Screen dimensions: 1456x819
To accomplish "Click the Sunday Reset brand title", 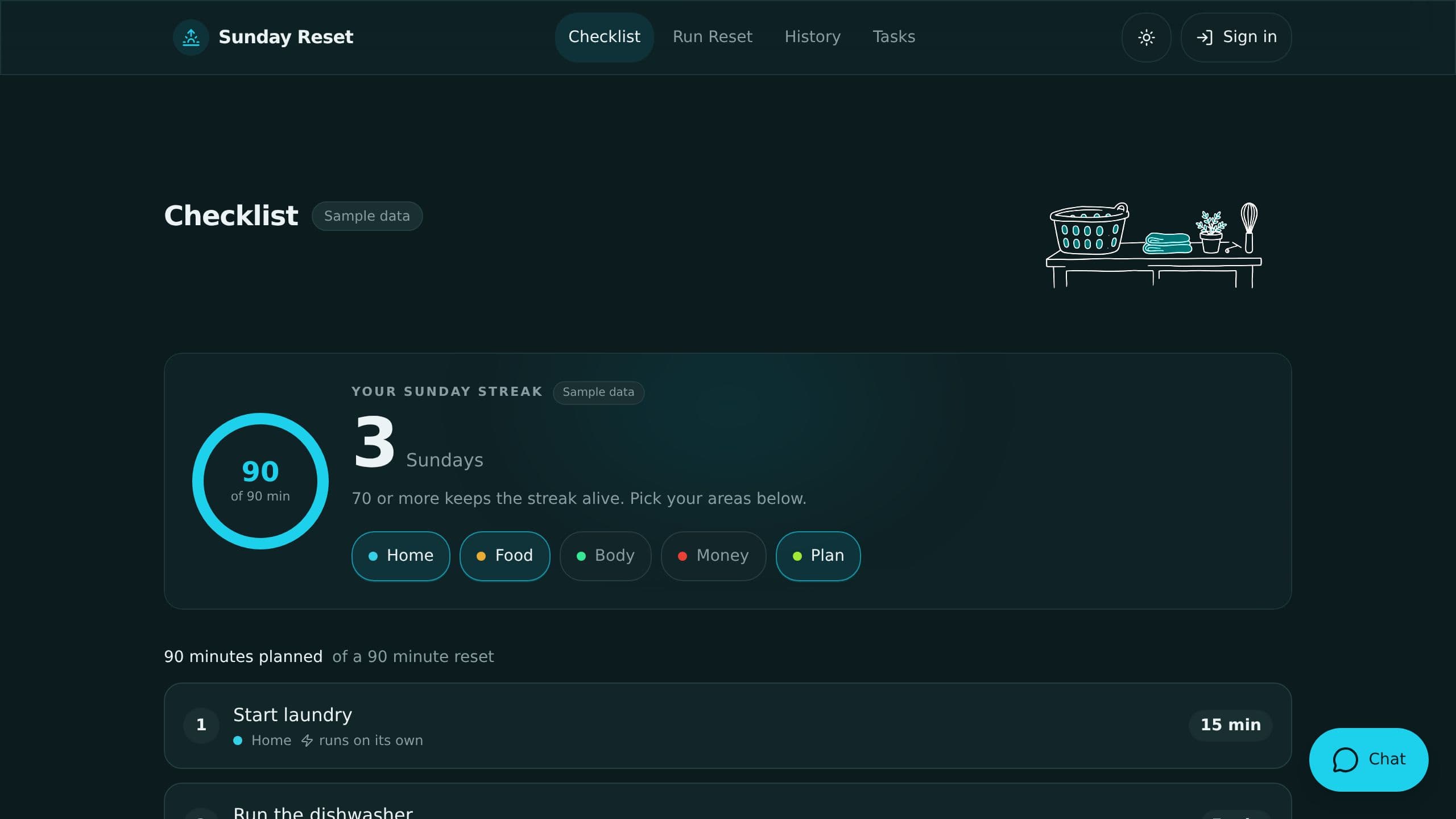I will point(286,37).
